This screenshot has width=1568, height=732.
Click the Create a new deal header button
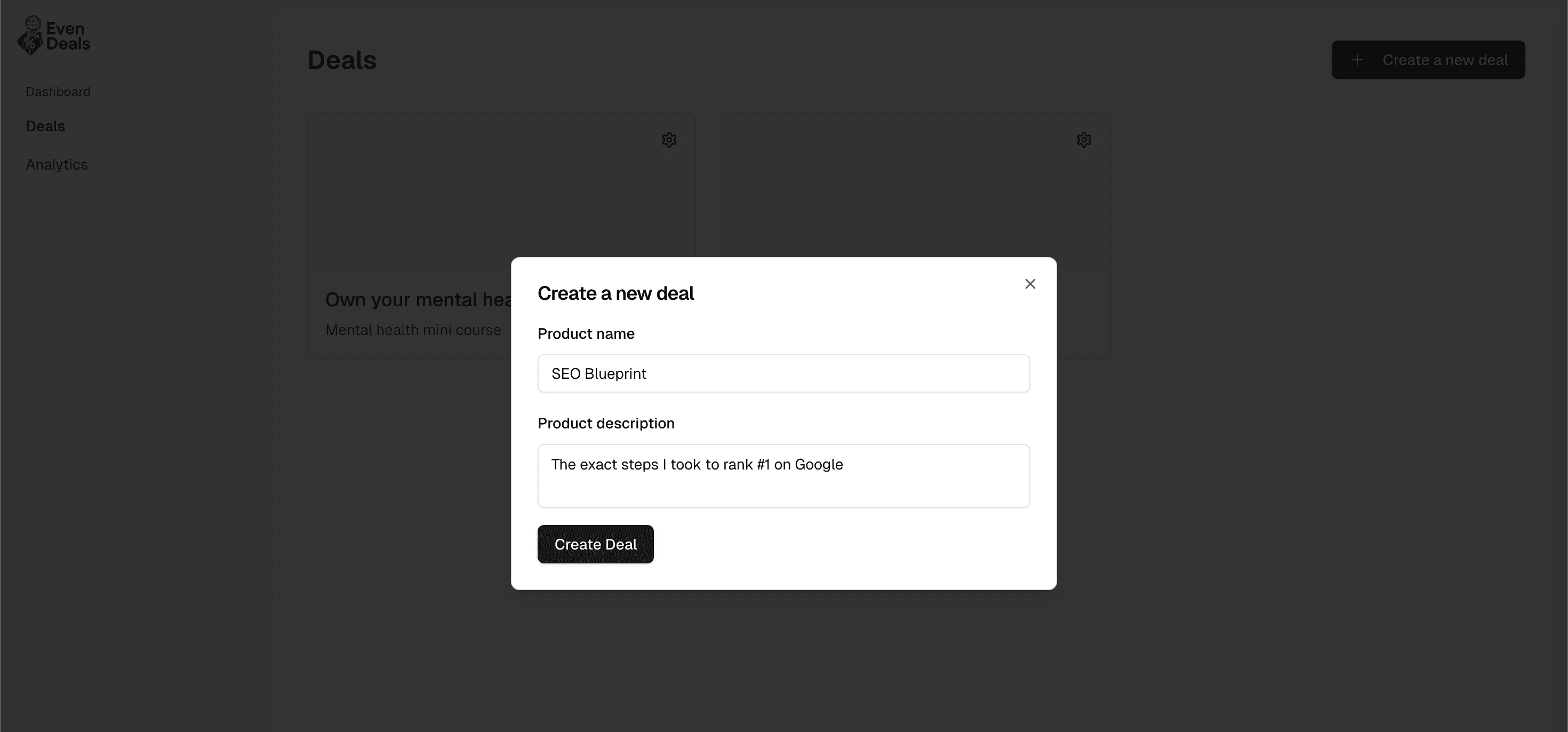click(x=1428, y=60)
